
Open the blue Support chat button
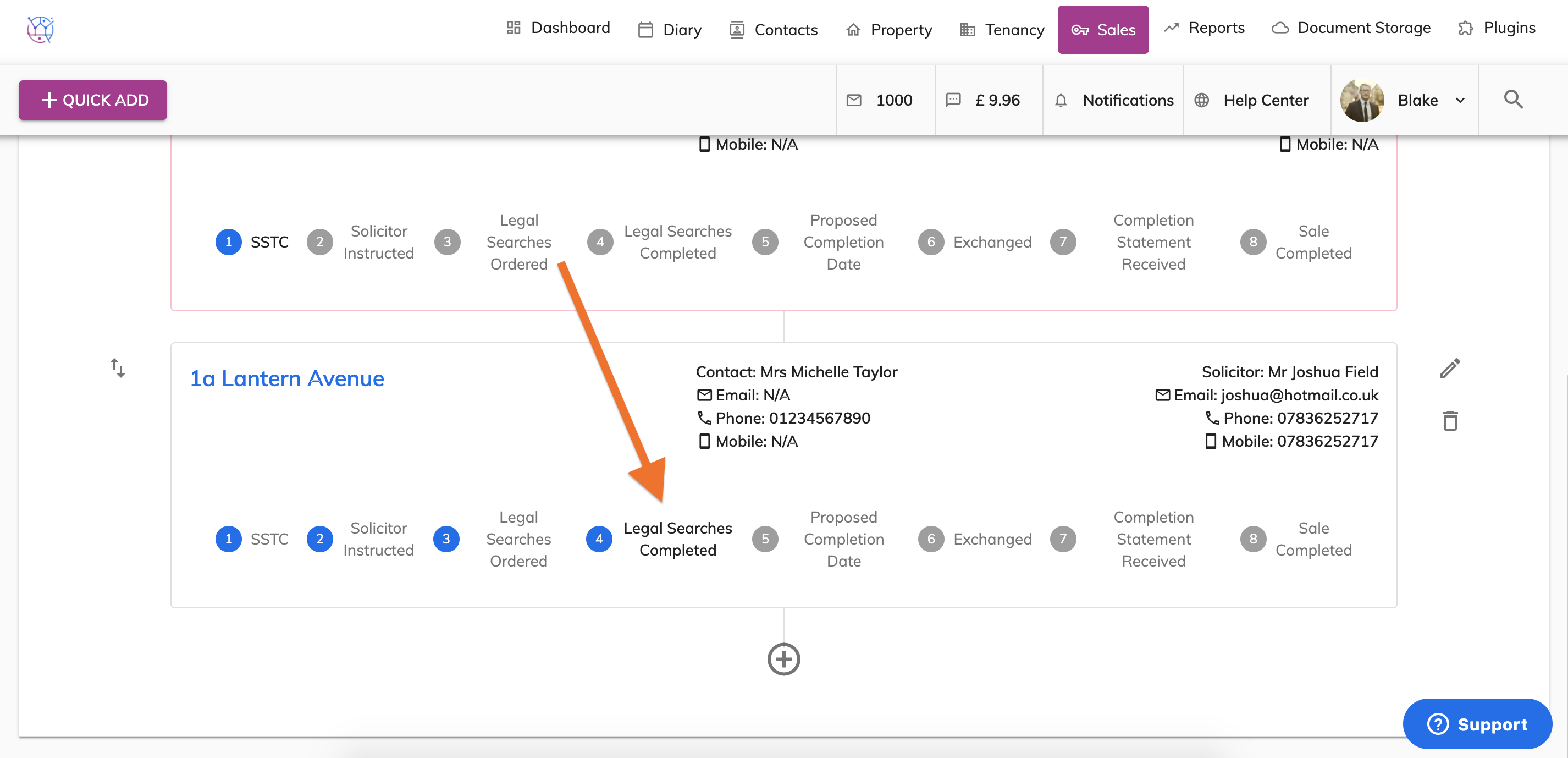point(1477,724)
